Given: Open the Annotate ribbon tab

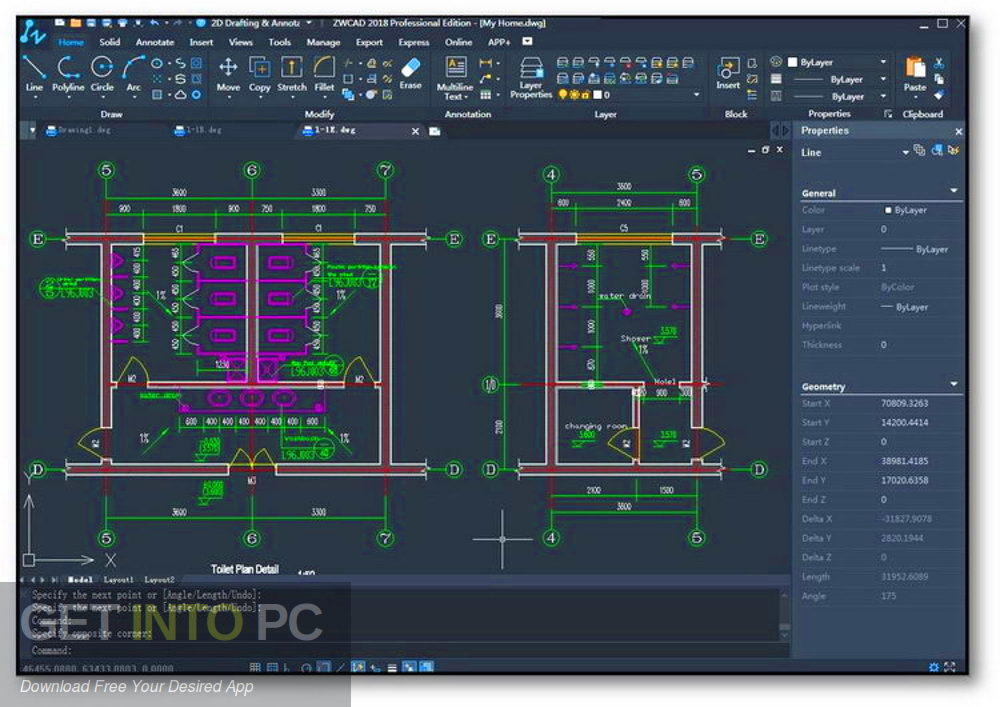Looking at the screenshot, I should (155, 42).
